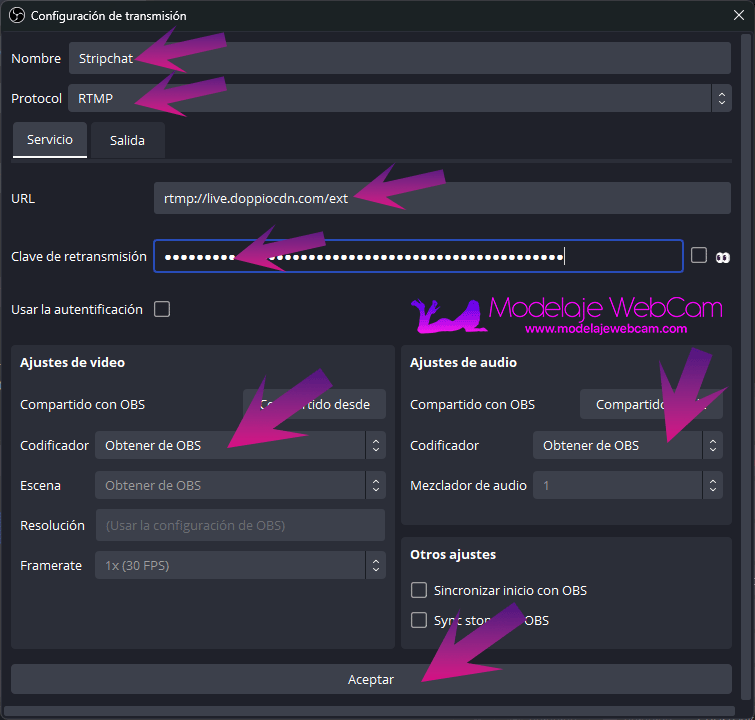Image resolution: width=755 pixels, height=720 pixels.
Task: Open the Mezclador de audio dropdown
Action: pyautogui.click(x=627, y=485)
